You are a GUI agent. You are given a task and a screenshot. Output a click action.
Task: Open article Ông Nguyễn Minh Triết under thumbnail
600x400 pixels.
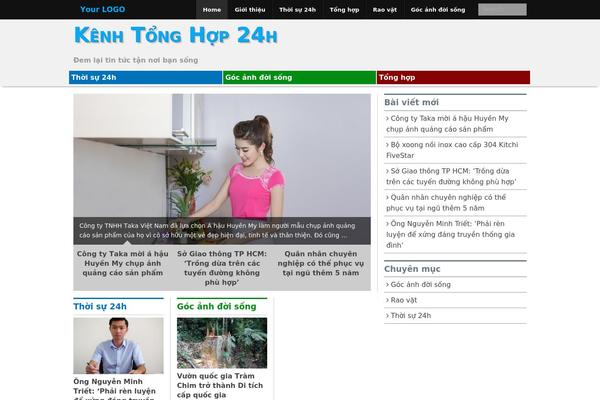click(115, 389)
